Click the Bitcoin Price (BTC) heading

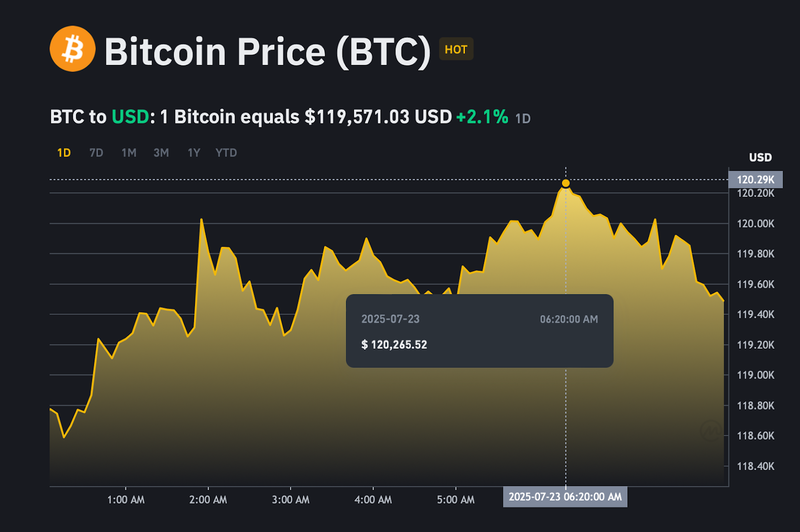coord(267,49)
